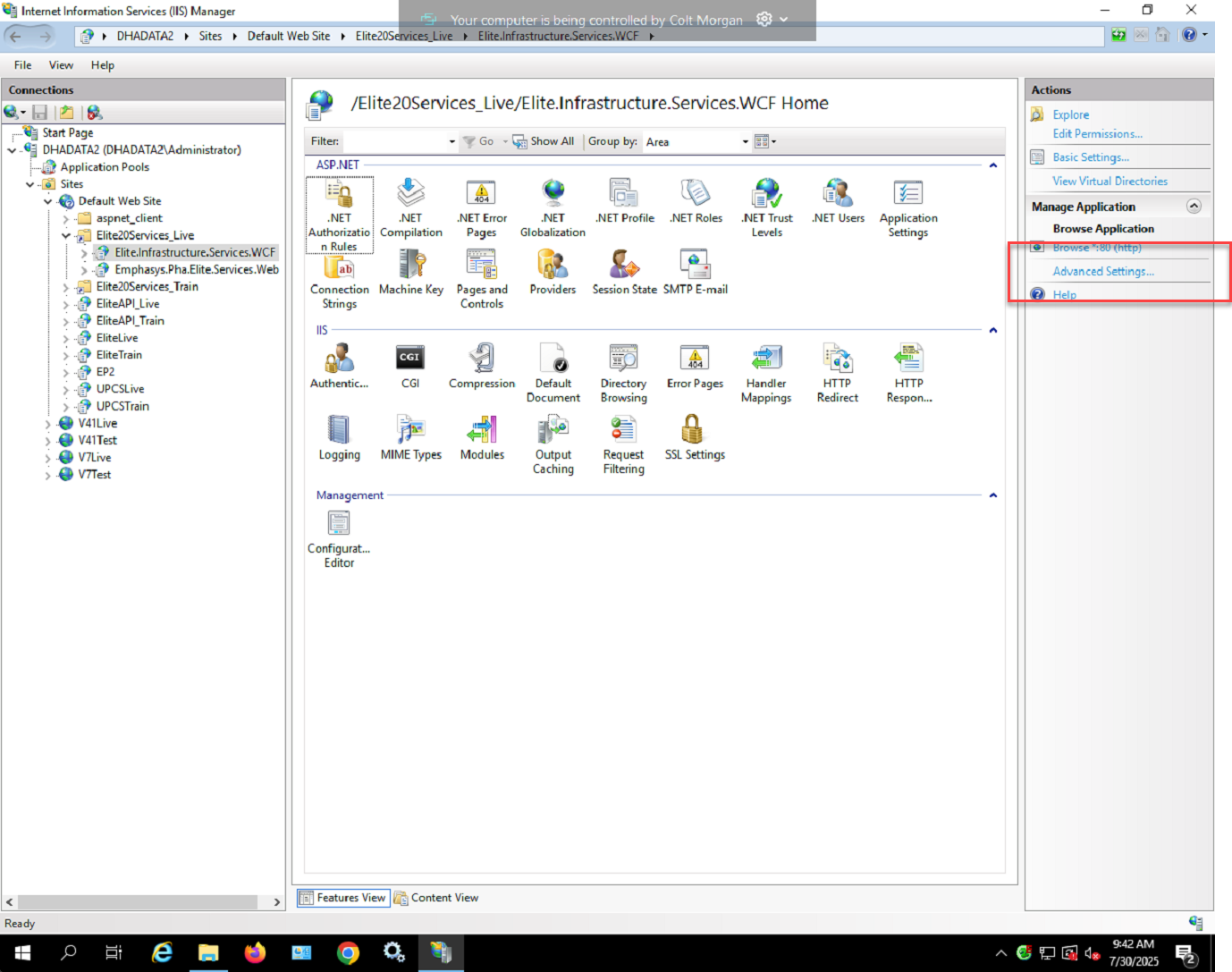
Task: Switch to Content View tab
Action: coord(436,898)
